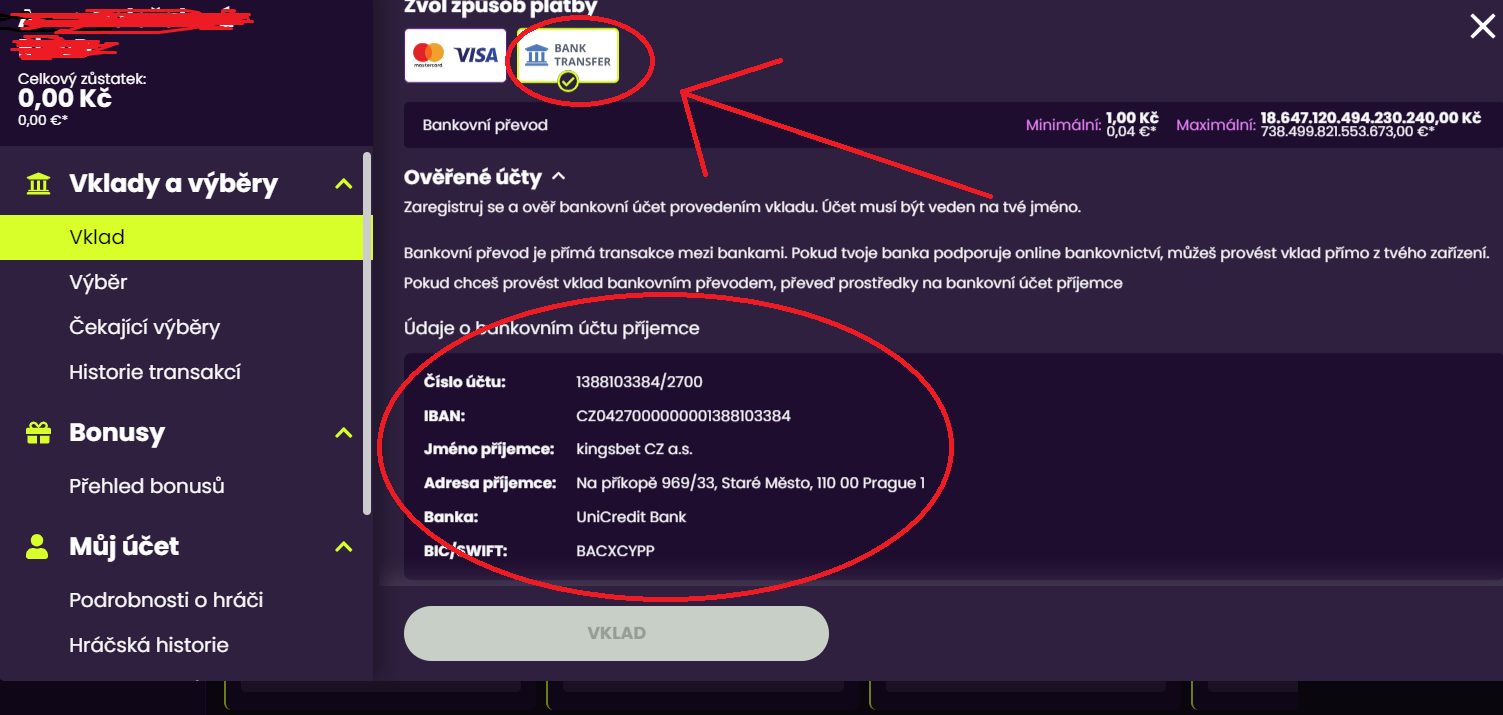Image resolution: width=1503 pixels, height=715 pixels.
Task: Select the Bank Transfer payment method
Action: pyautogui.click(x=568, y=55)
